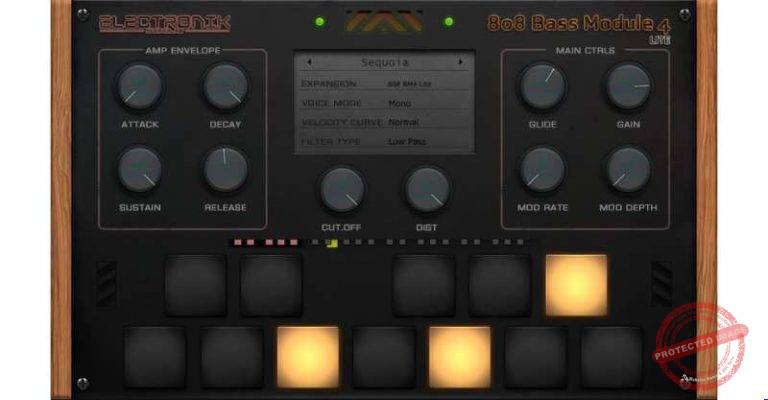Screen dimensions: 768x400
Task: Tap the first dark pad in the upper row
Action: [x=195, y=285]
